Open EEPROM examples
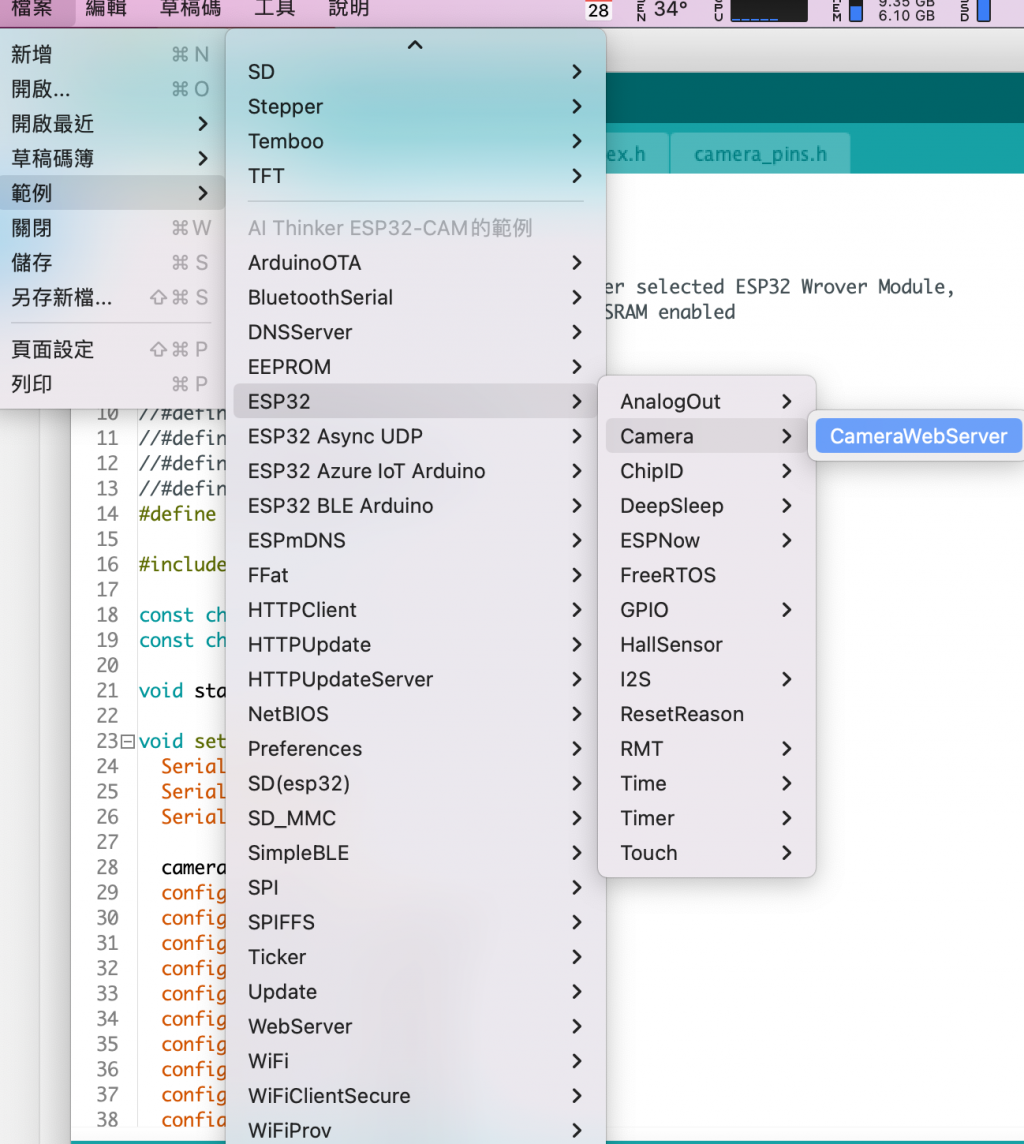This screenshot has height=1144, width=1024. (x=416, y=367)
